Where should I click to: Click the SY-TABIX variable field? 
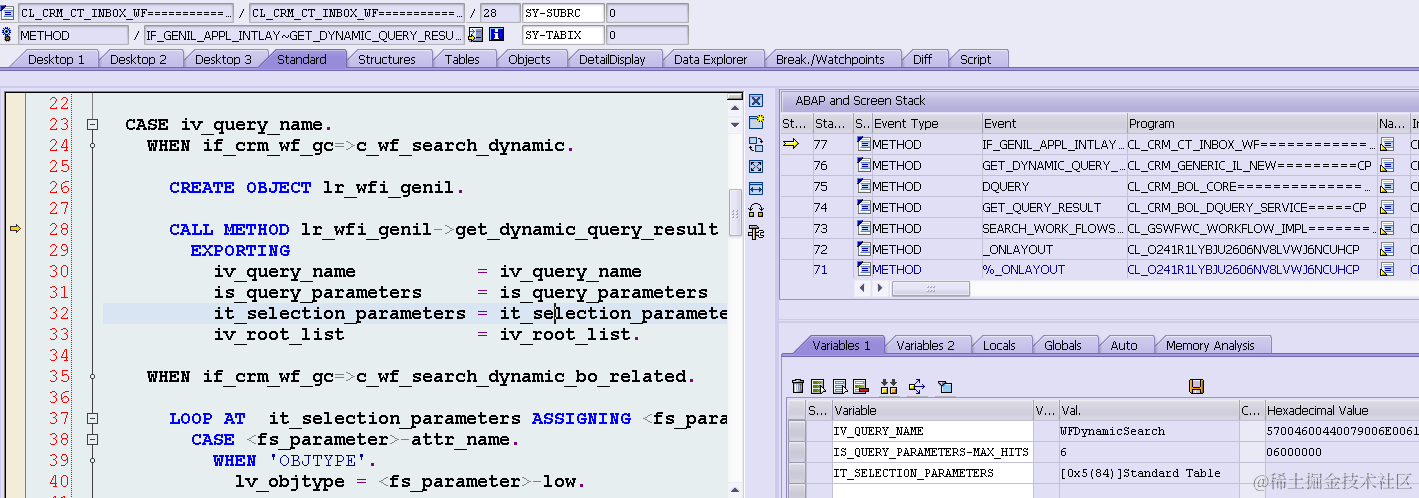click(x=564, y=35)
